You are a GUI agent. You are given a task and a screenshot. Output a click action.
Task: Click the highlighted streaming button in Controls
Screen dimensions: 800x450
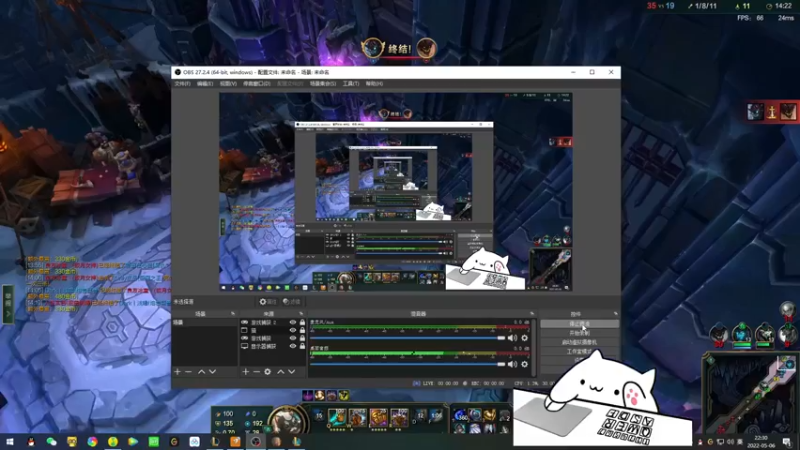click(579, 324)
